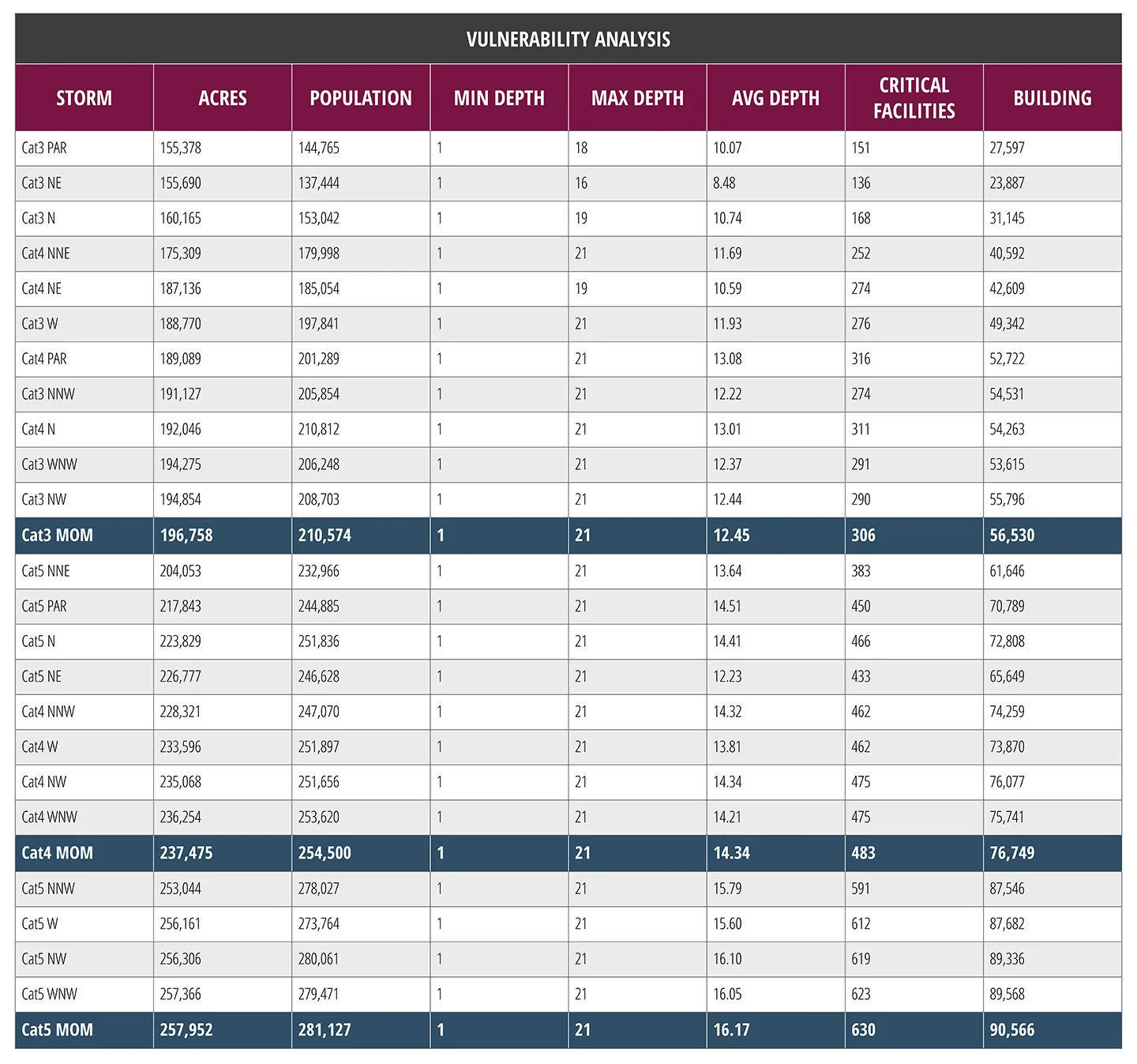Viewport: 1137px width, 1064px height.
Task: Select the POPULATION column header
Action: (361, 98)
